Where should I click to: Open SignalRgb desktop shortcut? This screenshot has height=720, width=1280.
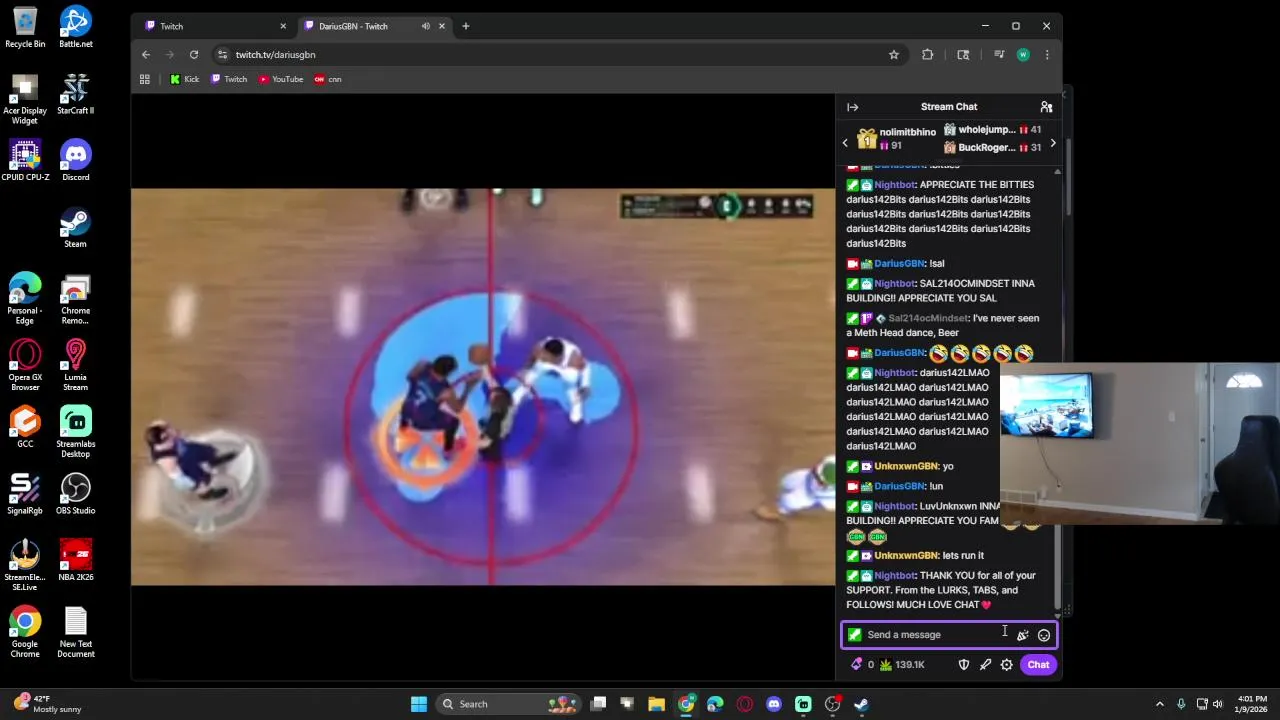[25, 494]
